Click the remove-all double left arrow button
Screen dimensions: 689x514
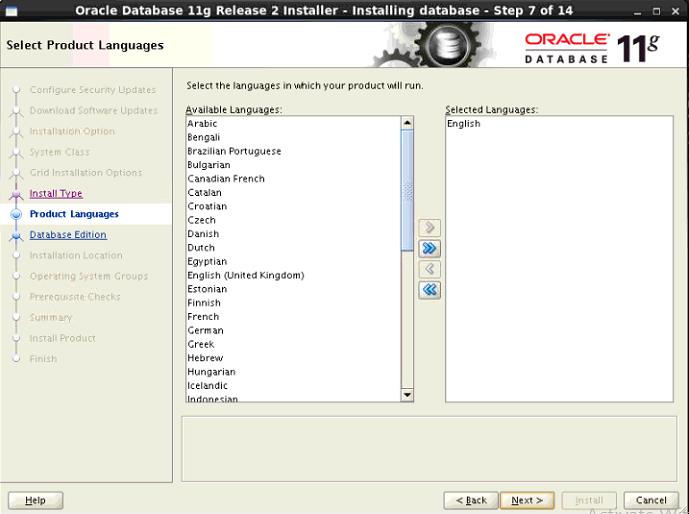coord(430,290)
